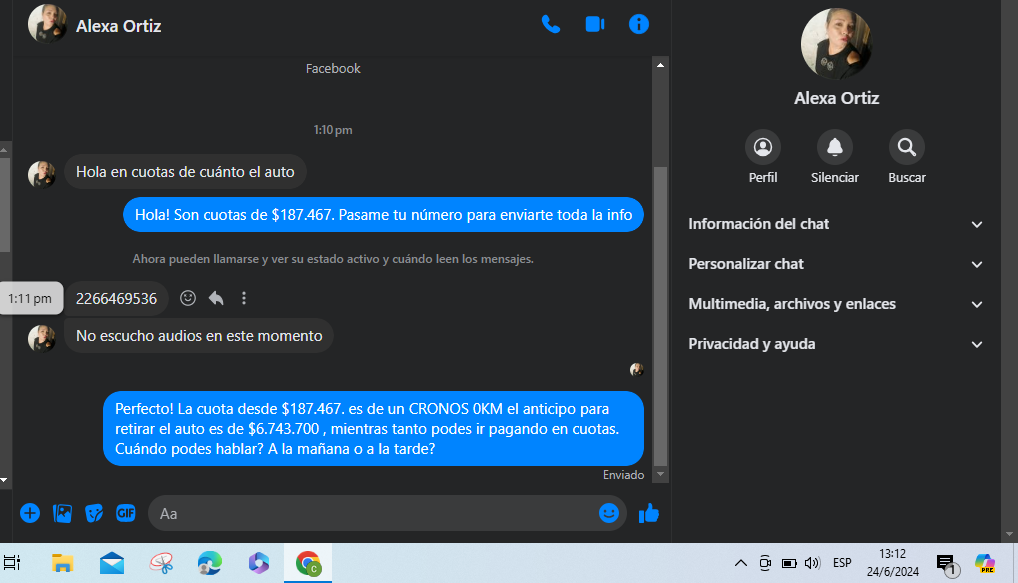This screenshot has height=583, width=1018.
Task: Send a thumbs-up like
Action: coord(649,514)
